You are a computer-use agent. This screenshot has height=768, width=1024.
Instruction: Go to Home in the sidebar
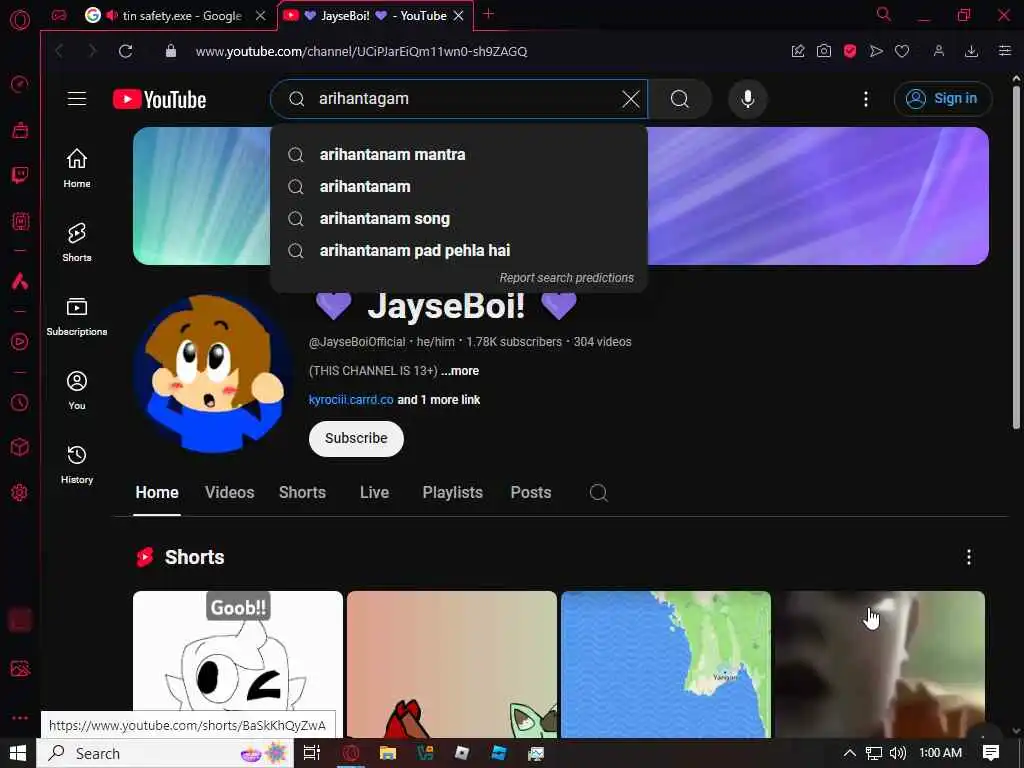click(x=77, y=168)
